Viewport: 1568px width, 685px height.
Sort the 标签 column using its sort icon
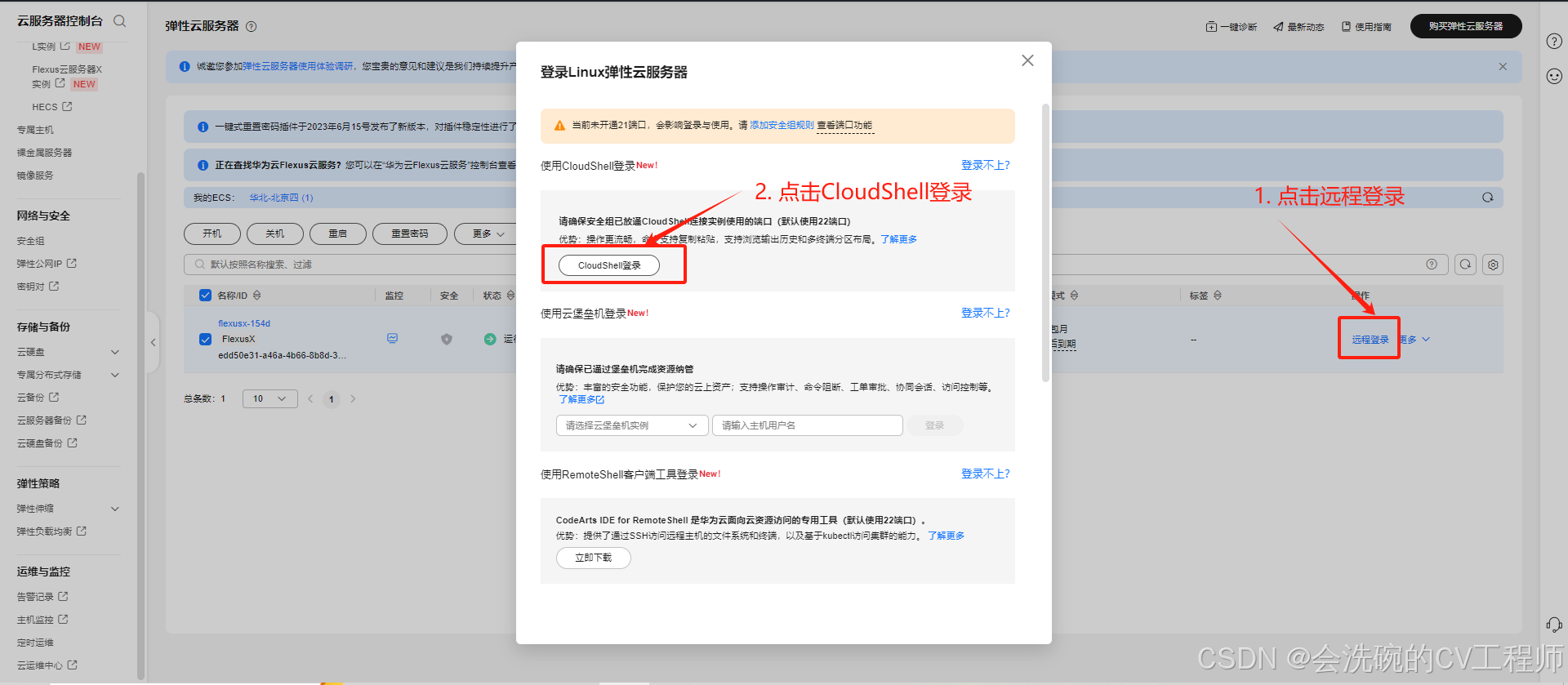[1218, 296]
